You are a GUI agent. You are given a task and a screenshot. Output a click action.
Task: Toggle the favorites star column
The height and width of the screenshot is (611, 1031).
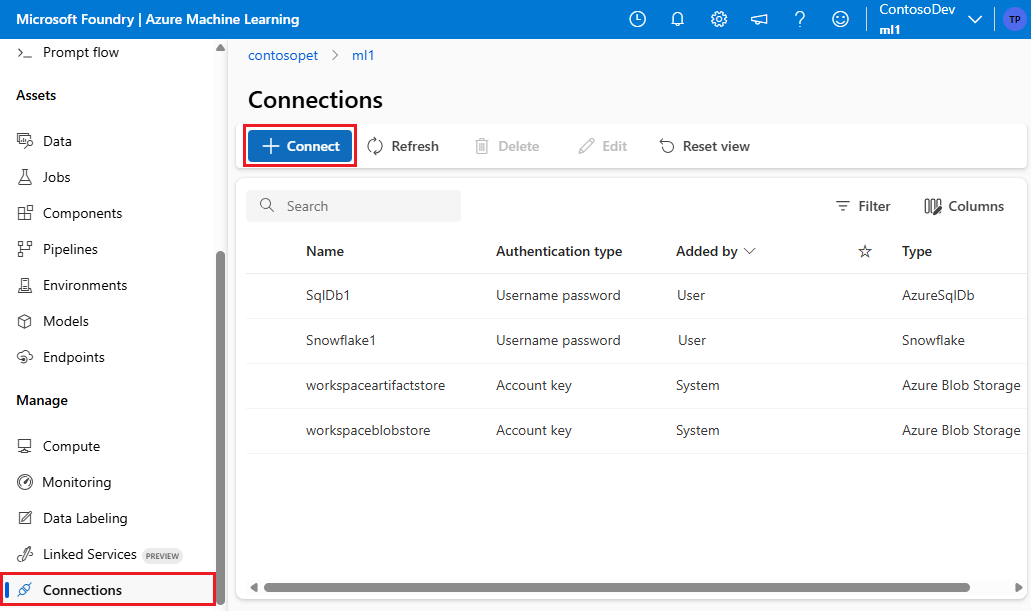[x=864, y=251]
